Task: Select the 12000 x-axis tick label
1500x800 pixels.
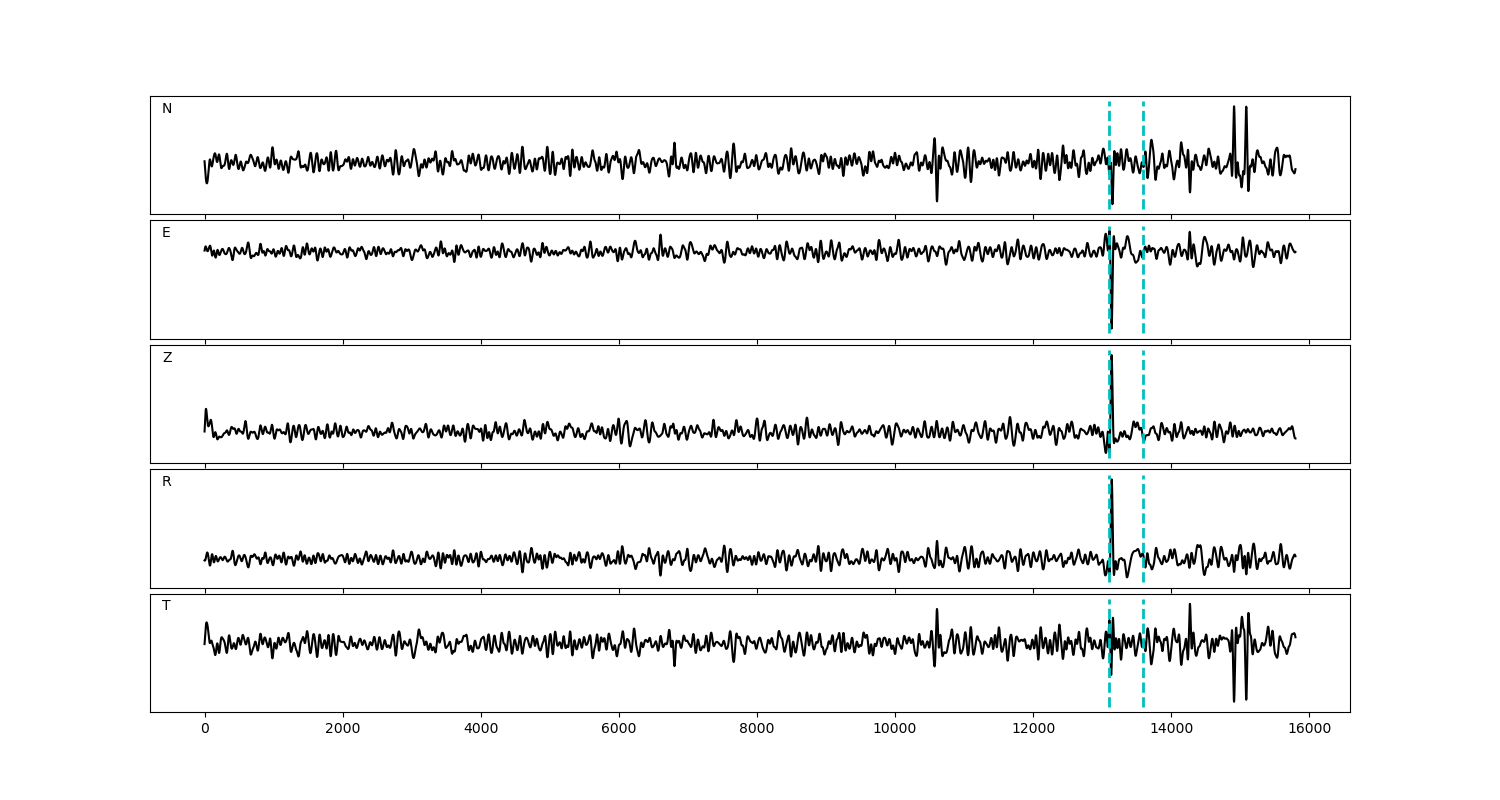Action: (x=1033, y=729)
